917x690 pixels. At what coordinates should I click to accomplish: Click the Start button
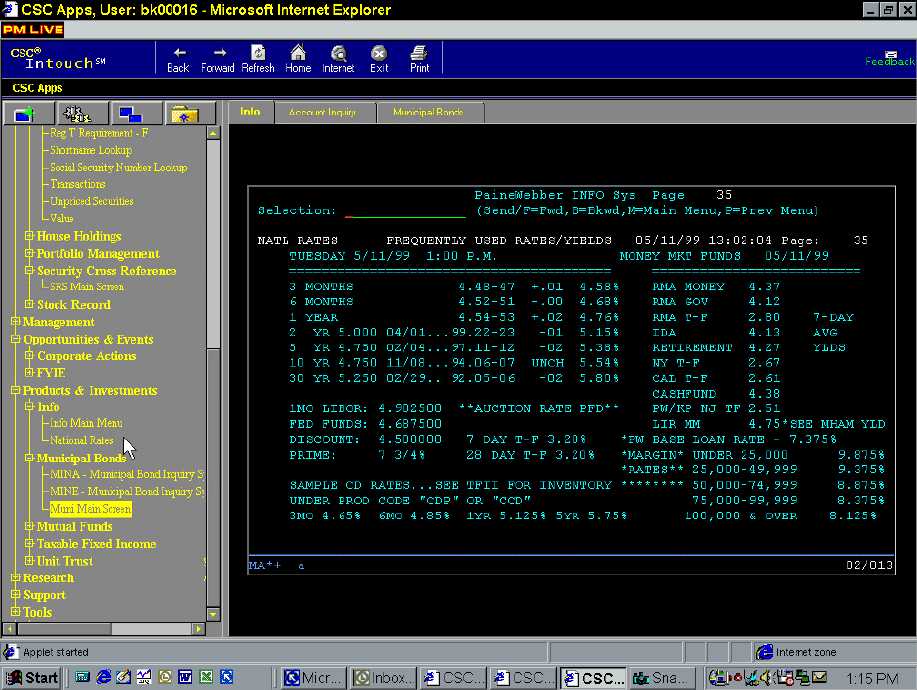point(32,678)
